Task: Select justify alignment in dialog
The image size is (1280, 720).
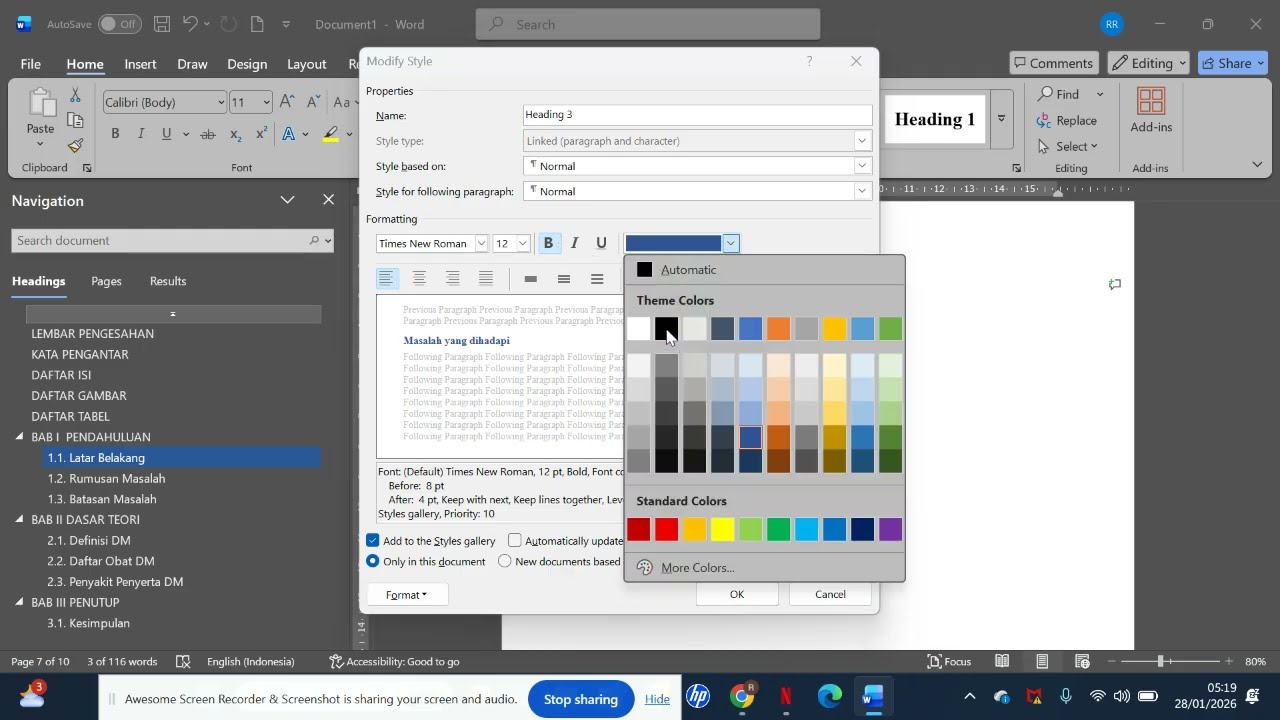Action: coord(486,279)
